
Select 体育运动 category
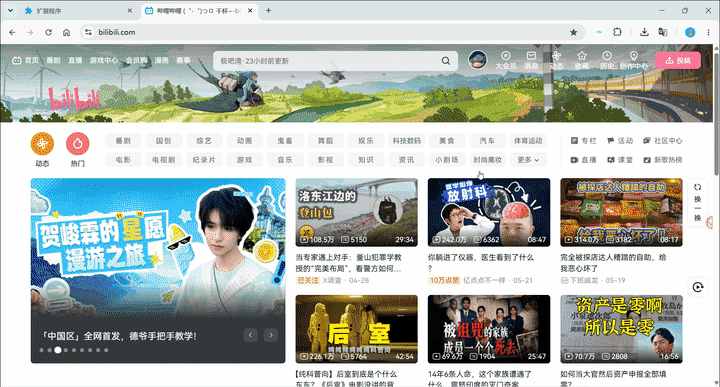(x=528, y=140)
